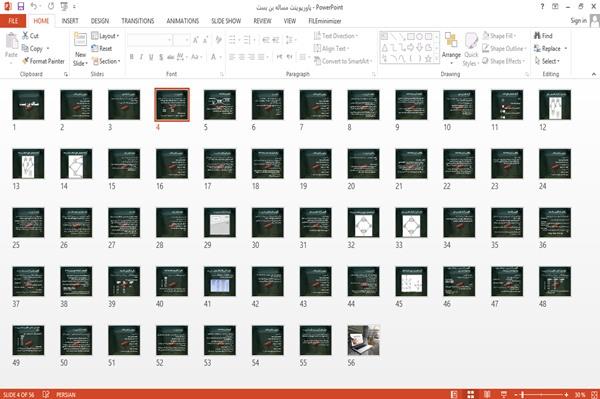Click Reset in the Slides group
This screenshot has width=600, height=399.
(102, 49)
